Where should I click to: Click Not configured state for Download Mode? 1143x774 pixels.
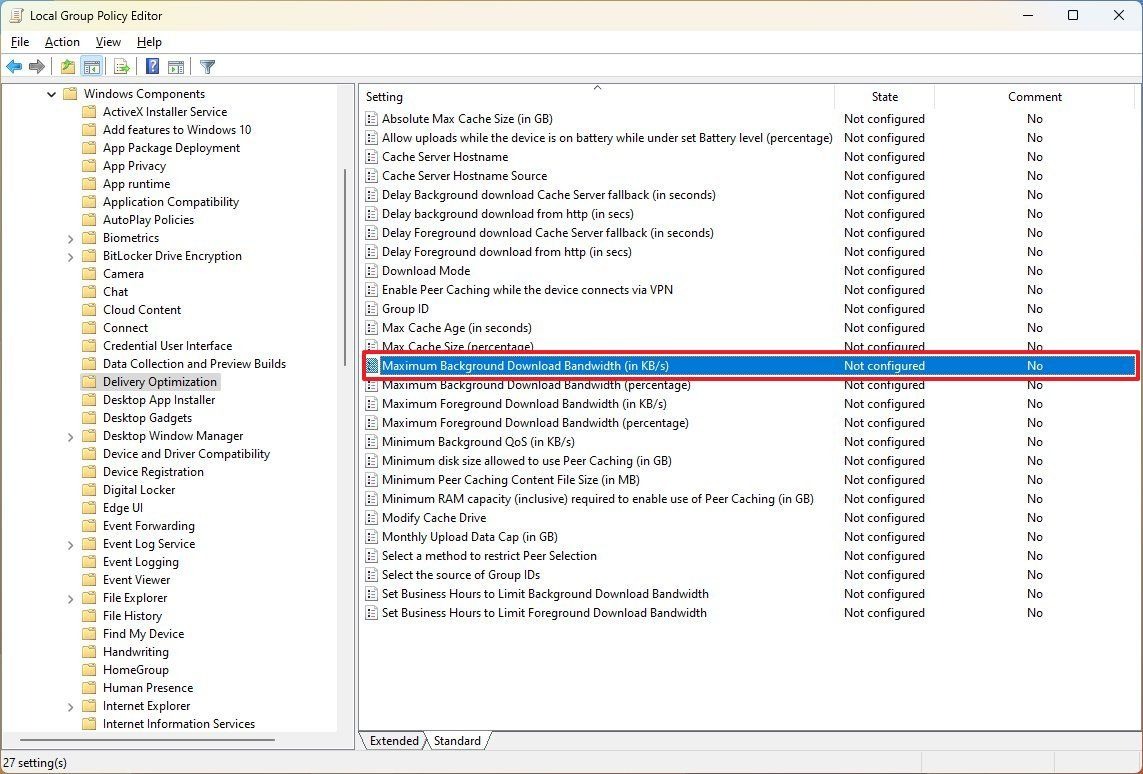pos(883,271)
